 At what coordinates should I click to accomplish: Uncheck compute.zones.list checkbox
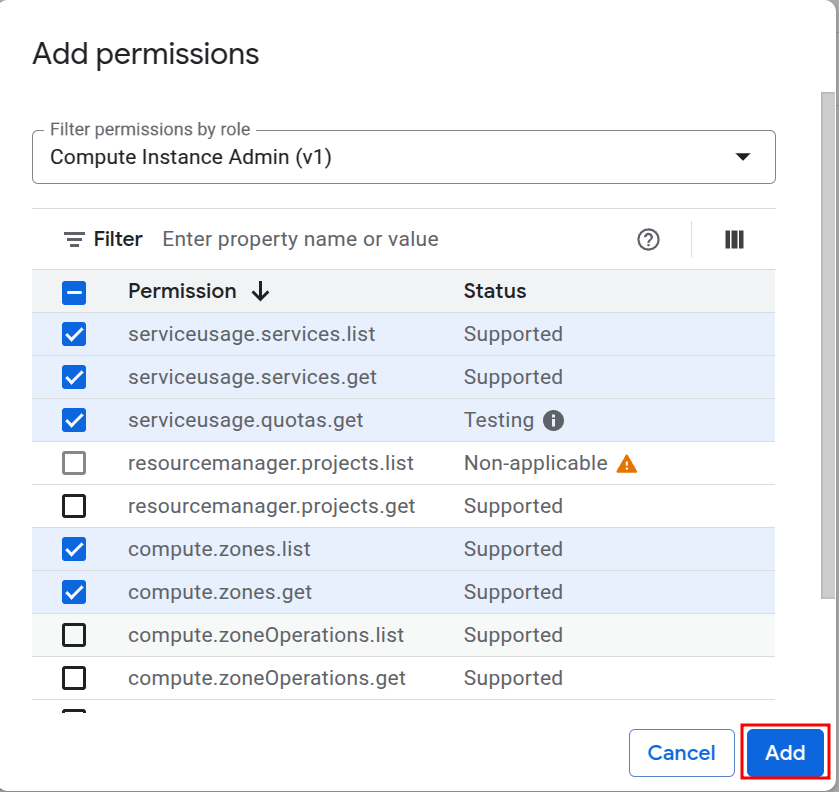[74, 549]
